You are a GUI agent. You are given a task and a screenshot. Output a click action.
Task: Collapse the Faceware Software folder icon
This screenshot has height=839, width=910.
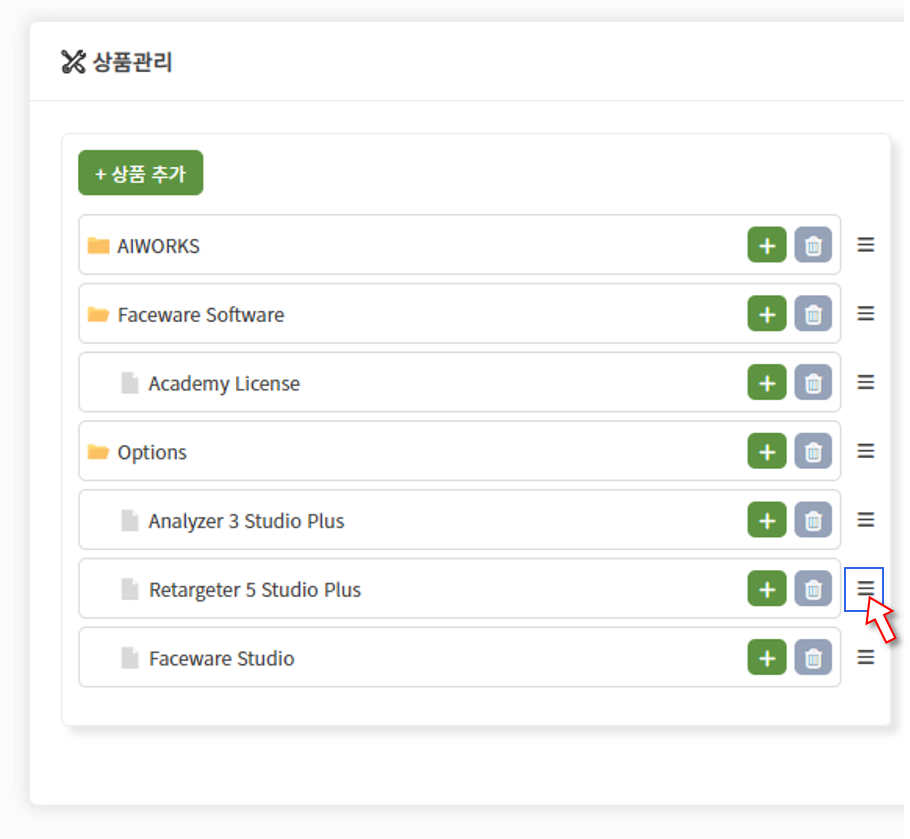point(98,314)
